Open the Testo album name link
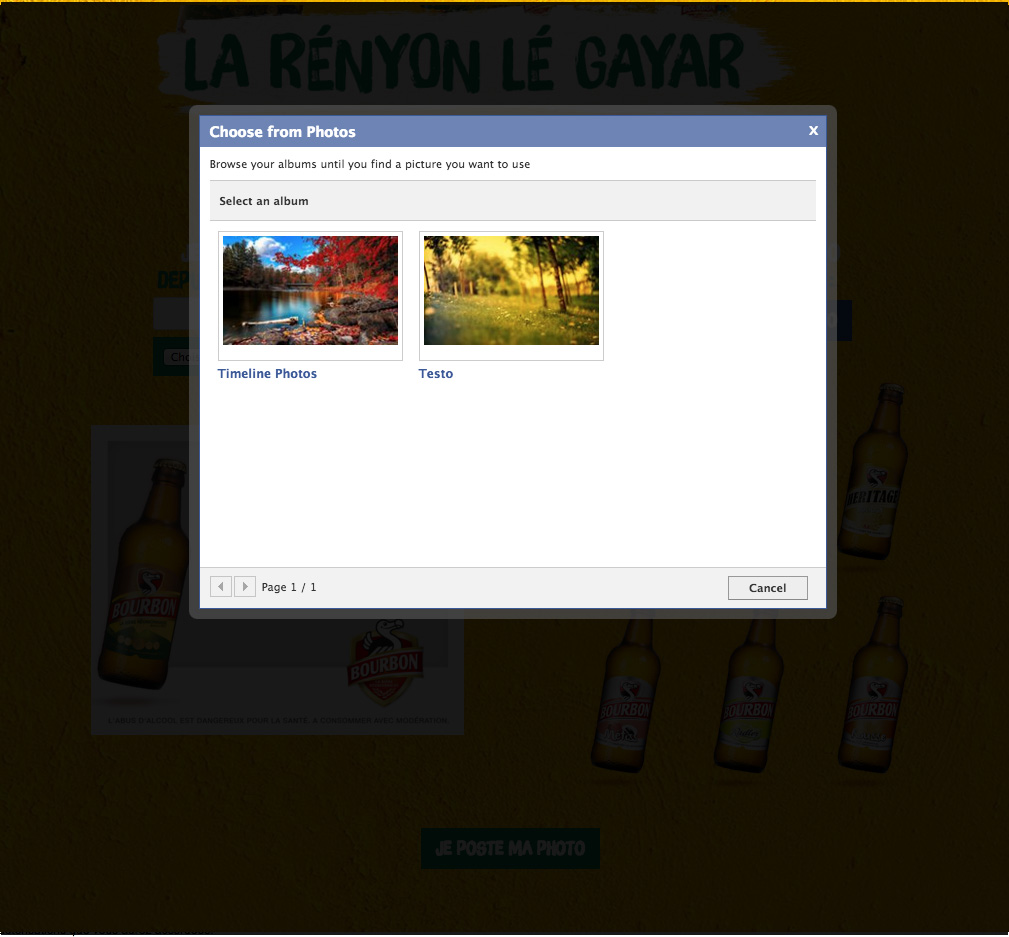 point(436,374)
